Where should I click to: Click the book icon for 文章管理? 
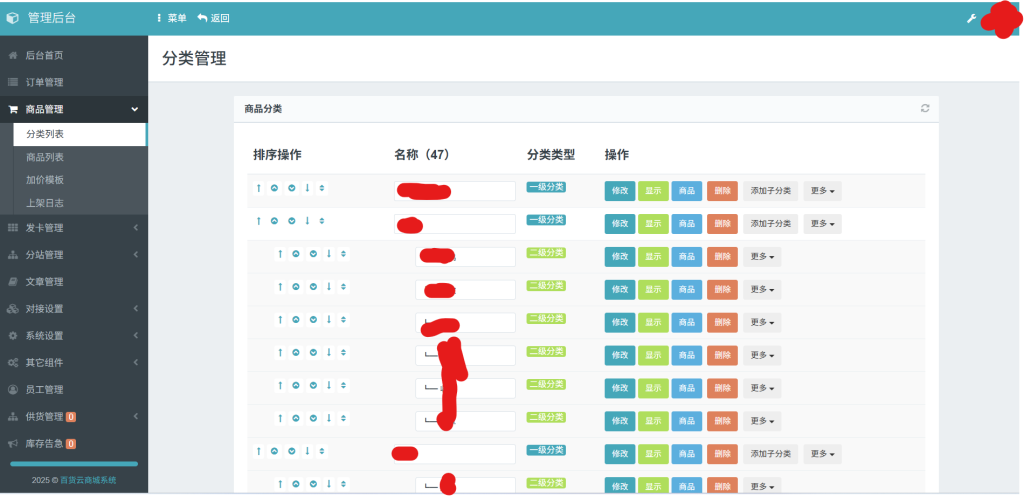click(x=12, y=282)
